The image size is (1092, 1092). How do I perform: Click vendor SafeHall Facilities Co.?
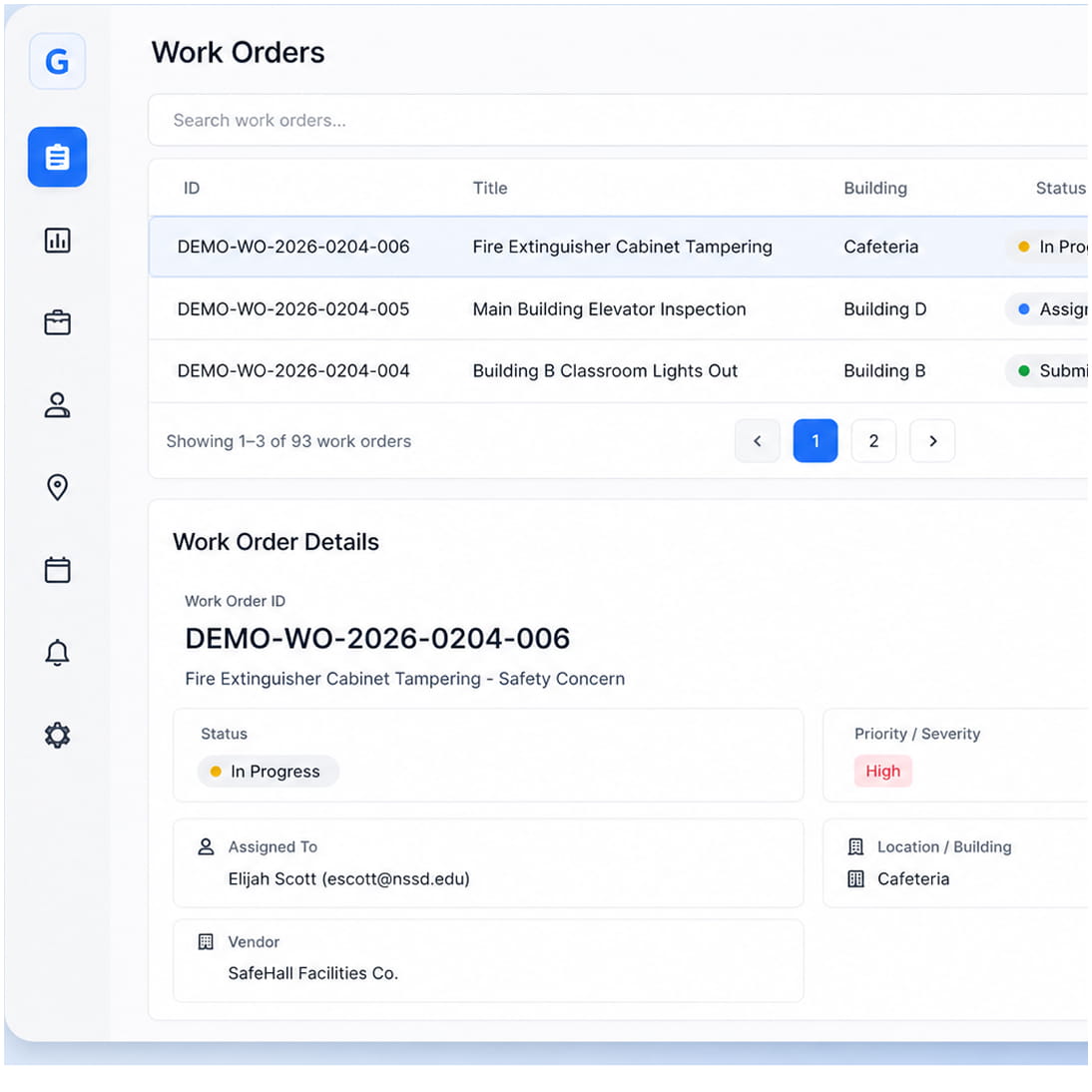pos(313,973)
